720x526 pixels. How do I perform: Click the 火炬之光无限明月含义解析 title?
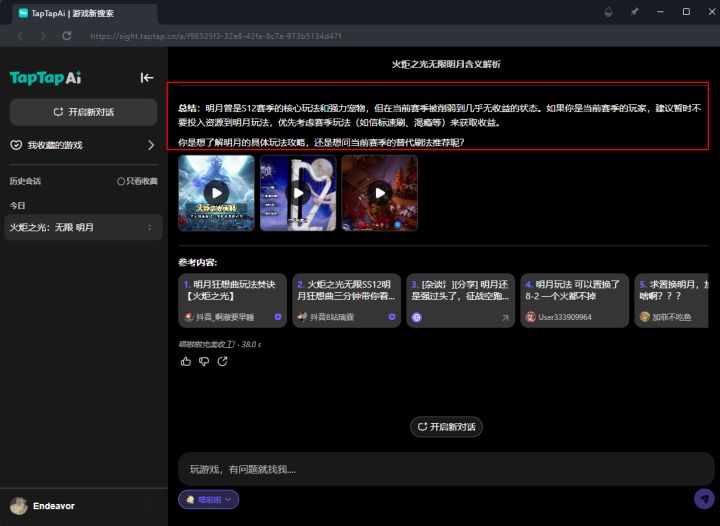[446, 64]
